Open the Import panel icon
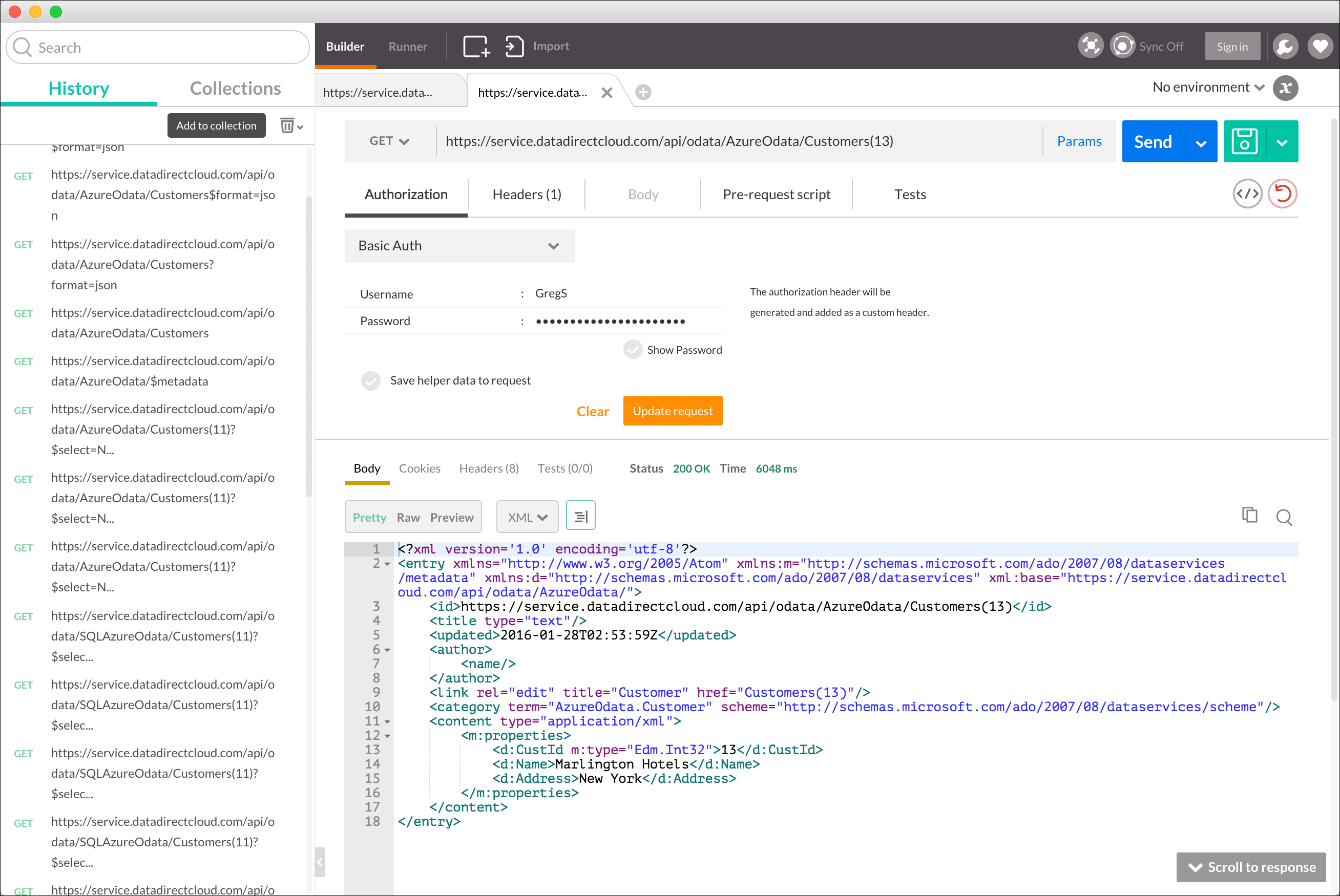The image size is (1340, 896). (x=514, y=46)
